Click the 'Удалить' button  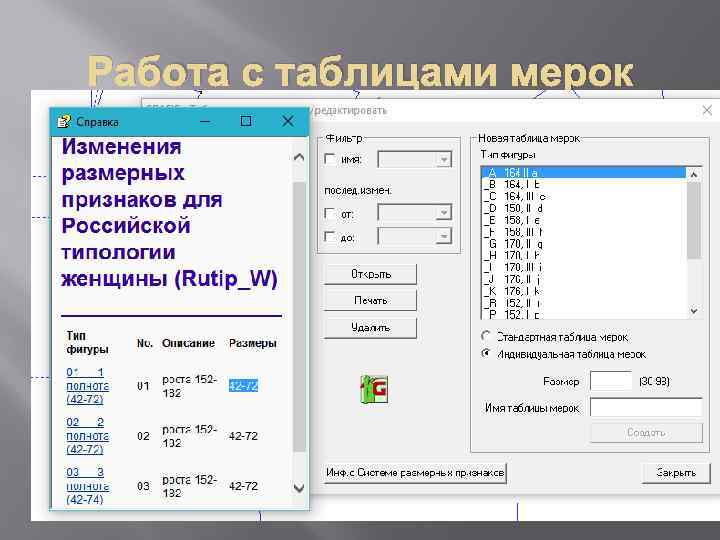(x=371, y=327)
